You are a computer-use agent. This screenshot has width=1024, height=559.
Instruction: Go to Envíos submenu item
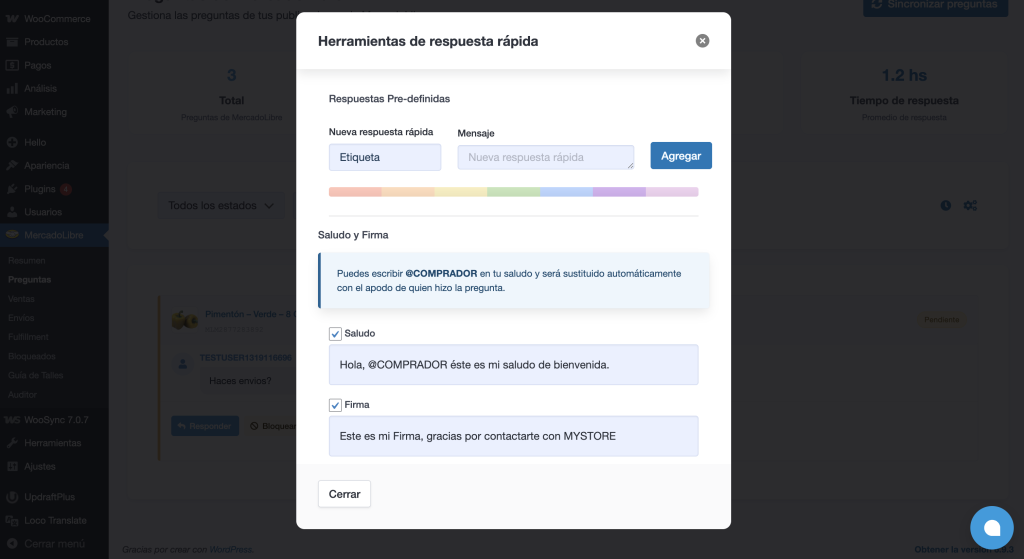pos(21,318)
